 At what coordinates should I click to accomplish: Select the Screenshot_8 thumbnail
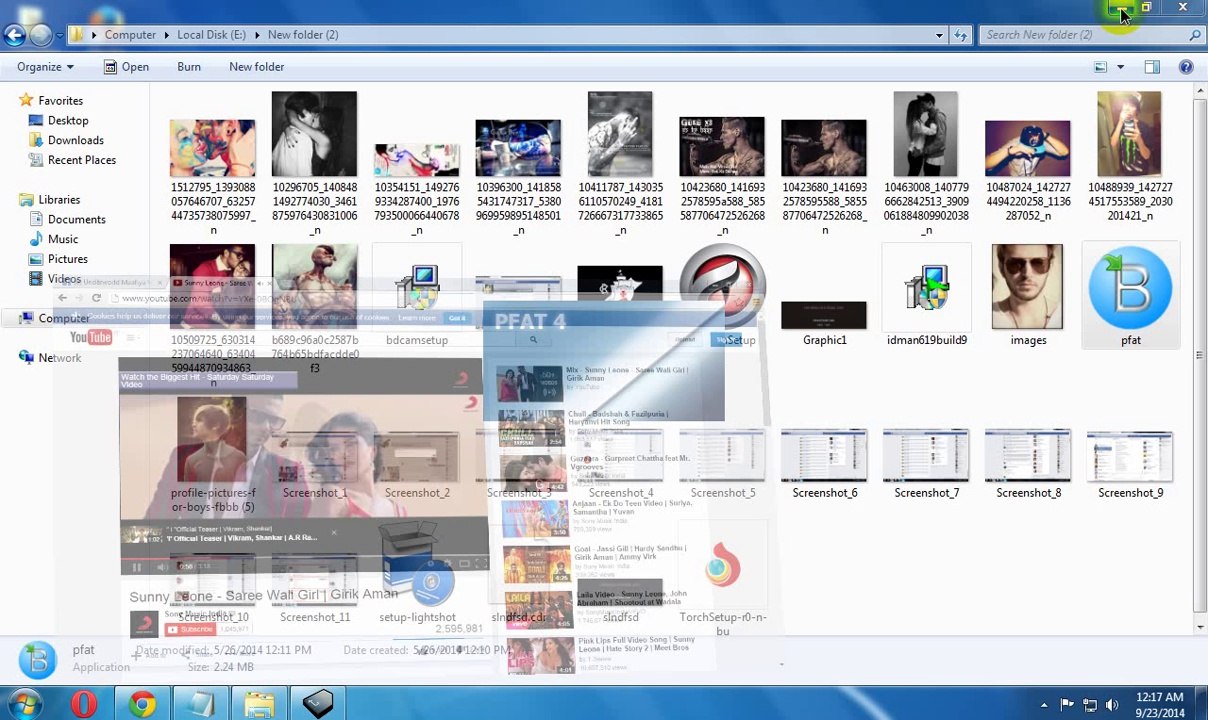pos(1028,465)
